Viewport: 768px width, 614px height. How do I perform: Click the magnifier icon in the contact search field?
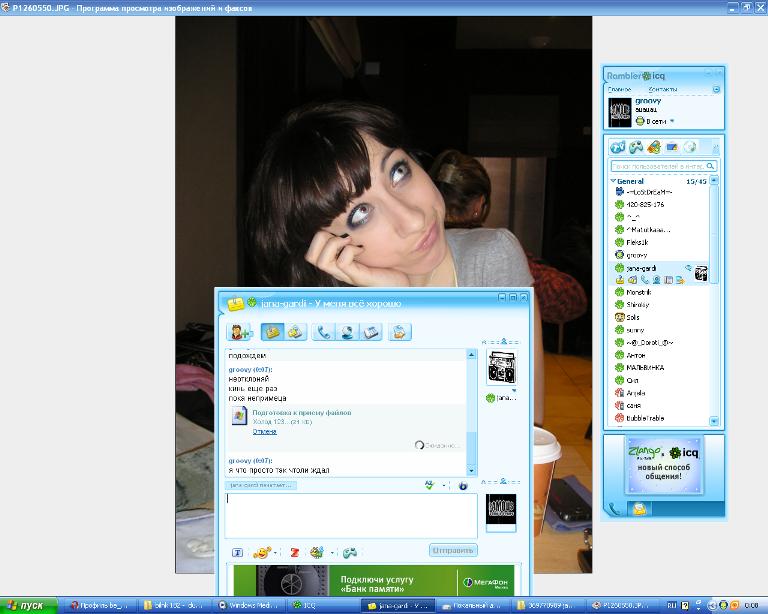click(x=710, y=166)
